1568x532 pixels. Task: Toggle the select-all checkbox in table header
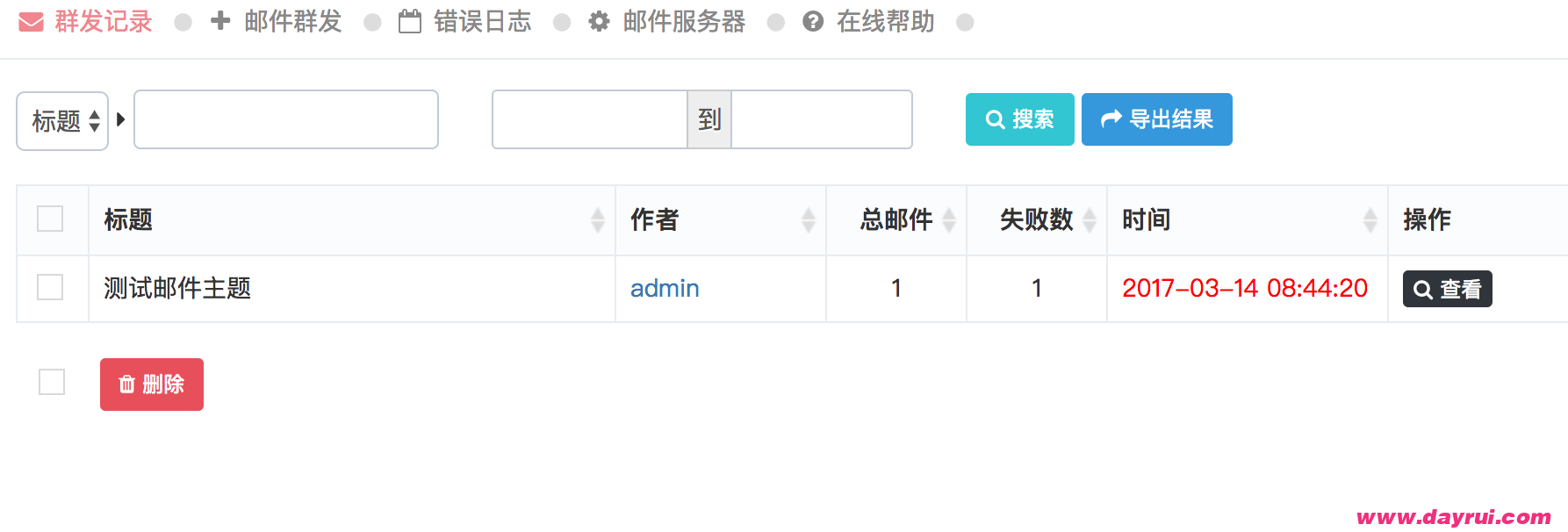click(x=50, y=219)
